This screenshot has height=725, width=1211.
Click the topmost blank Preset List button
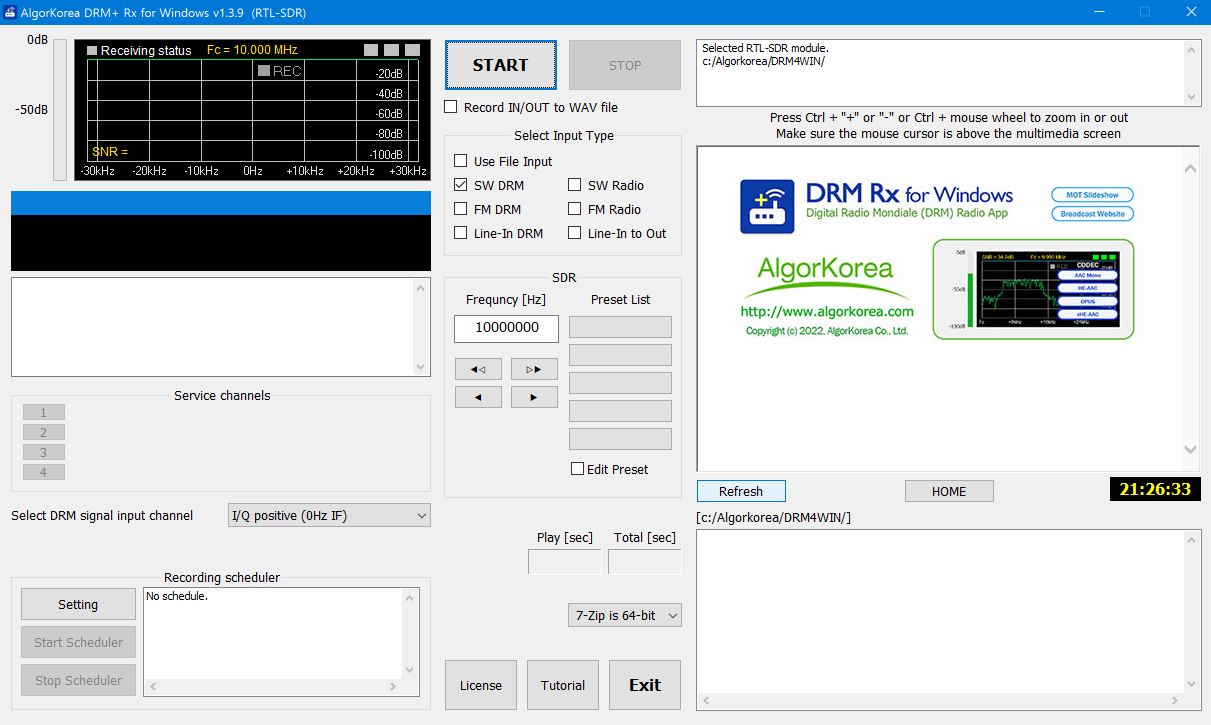pyautogui.click(x=620, y=327)
